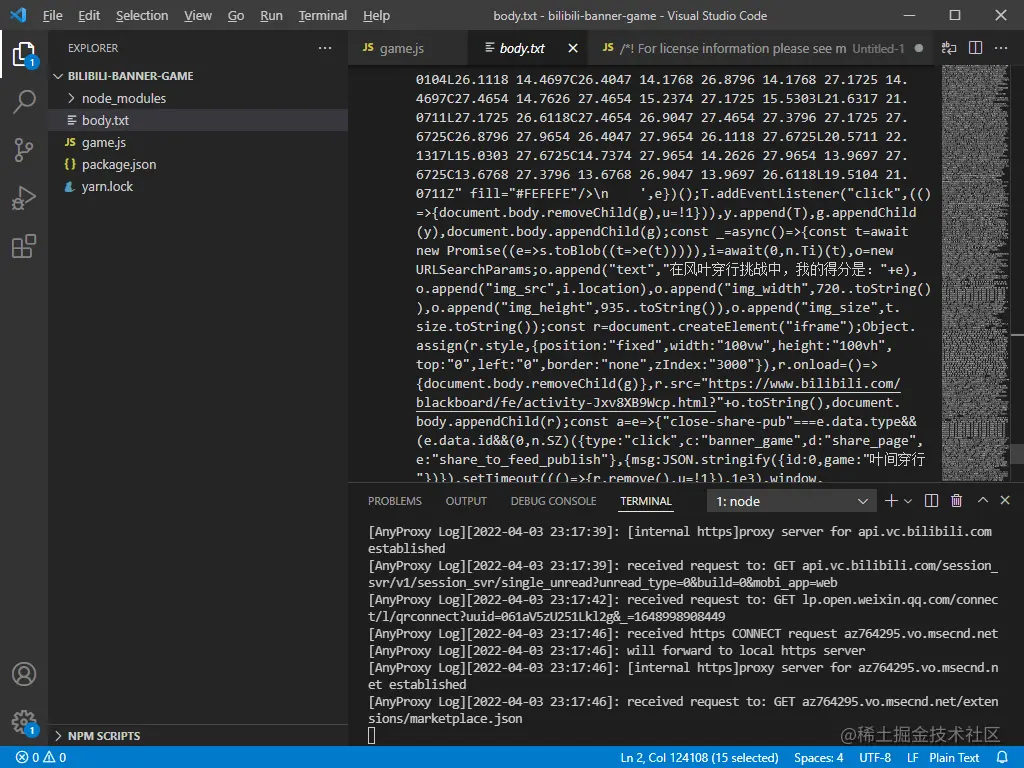The width and height of the screenshot is (1024, 768).
Task: Open the Go menu
Action: pyautogui.click(x=236, y=15)
